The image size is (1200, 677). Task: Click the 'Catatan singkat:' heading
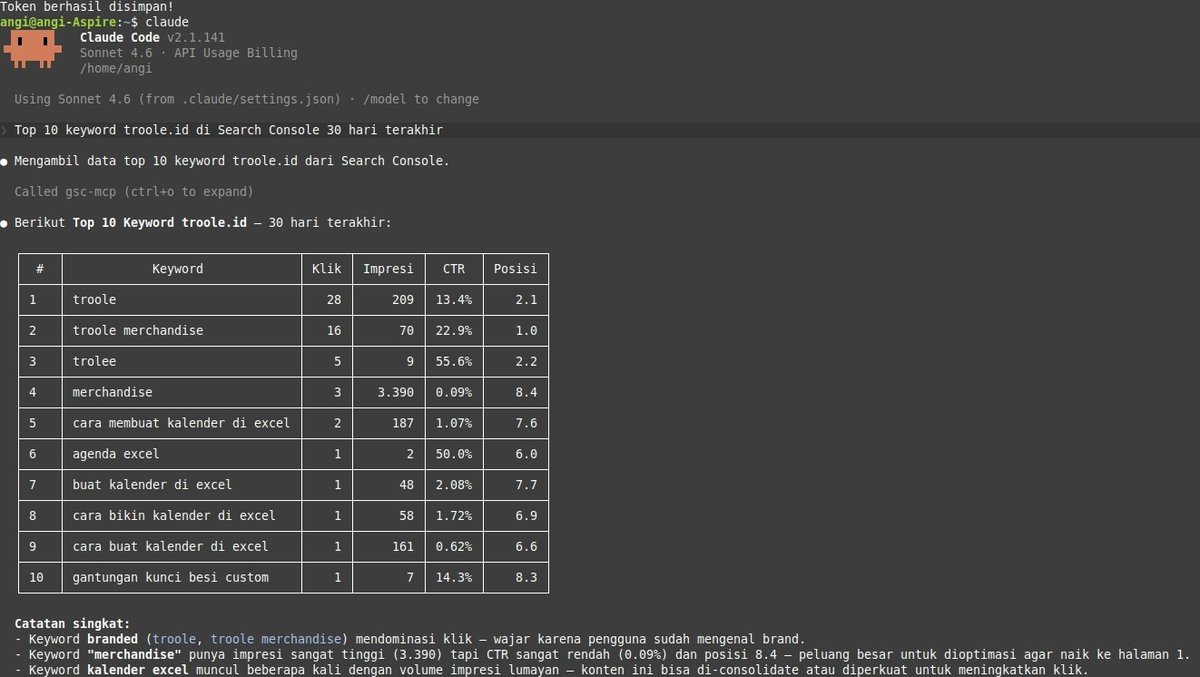72,624
